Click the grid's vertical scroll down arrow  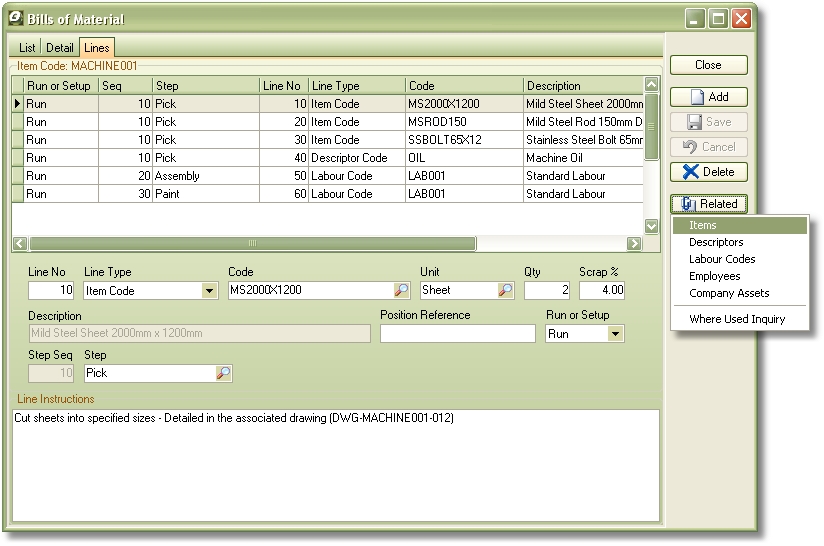(x=652, y=227)
